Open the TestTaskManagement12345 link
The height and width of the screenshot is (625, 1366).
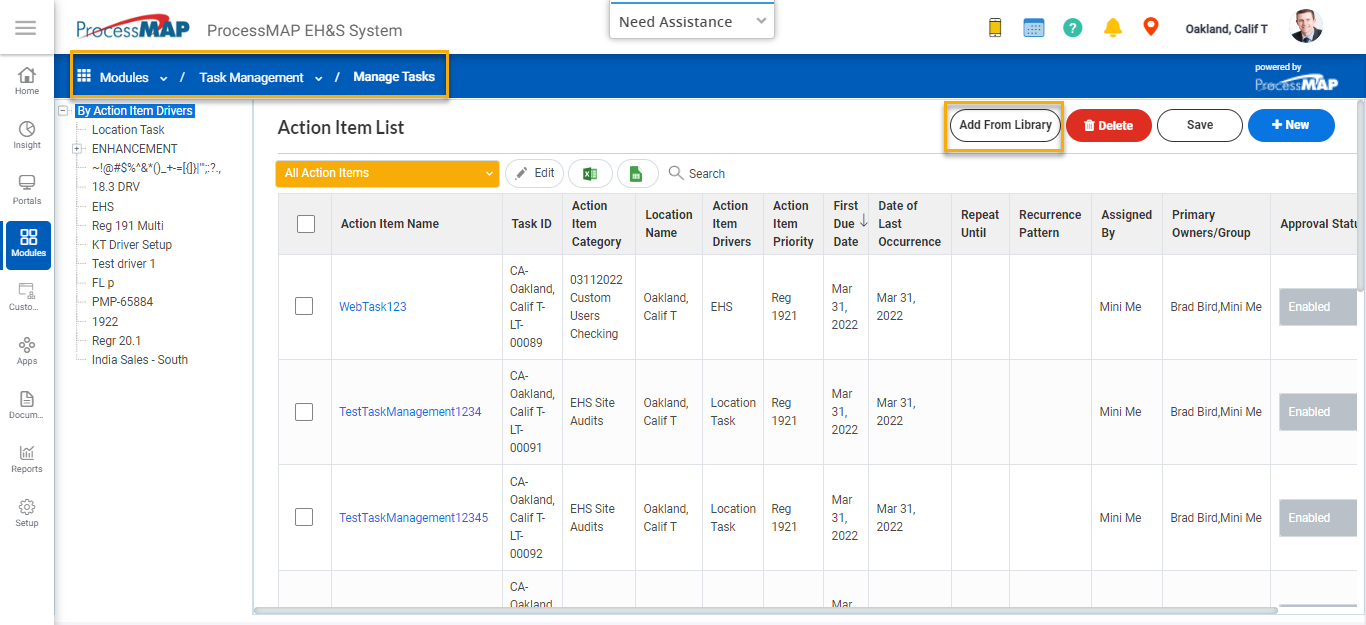click(x=414, y=518)
